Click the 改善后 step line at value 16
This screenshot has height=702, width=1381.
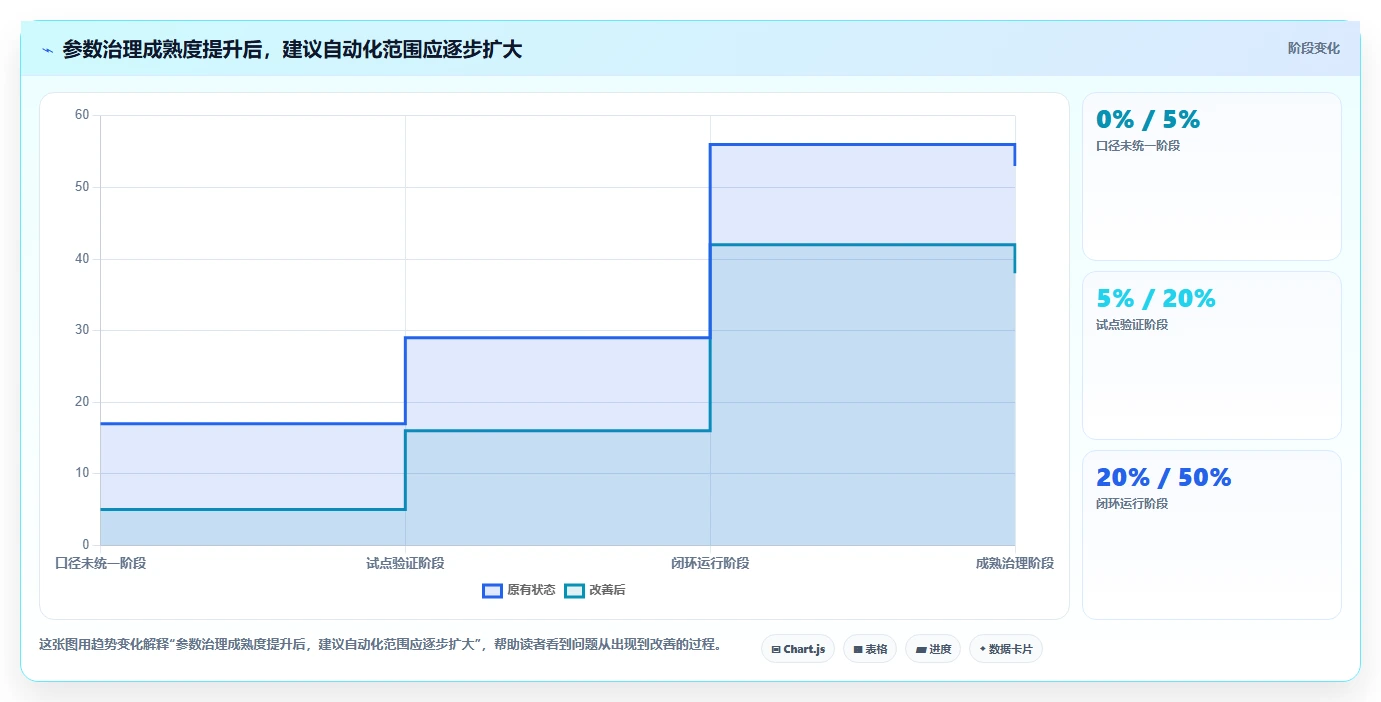(x=557, y=430)
